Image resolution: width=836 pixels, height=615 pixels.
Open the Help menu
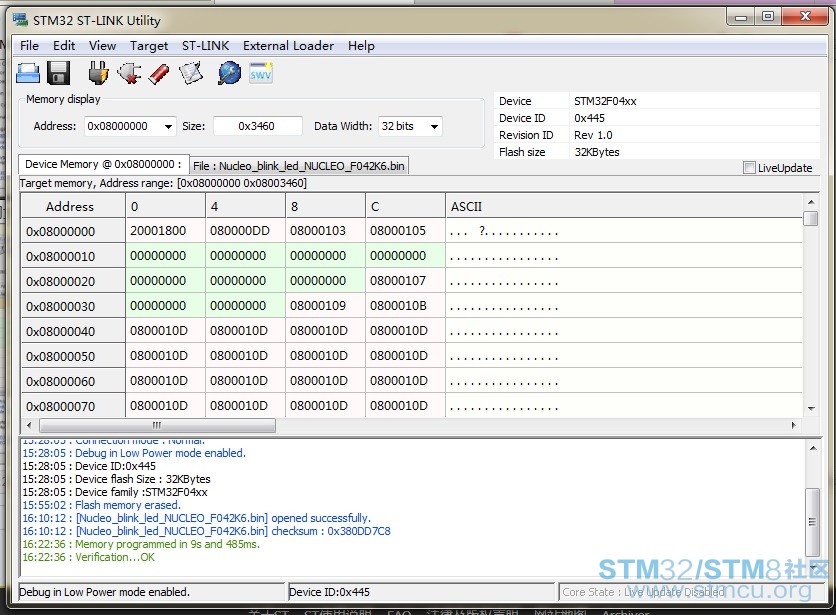click(361, 46)
